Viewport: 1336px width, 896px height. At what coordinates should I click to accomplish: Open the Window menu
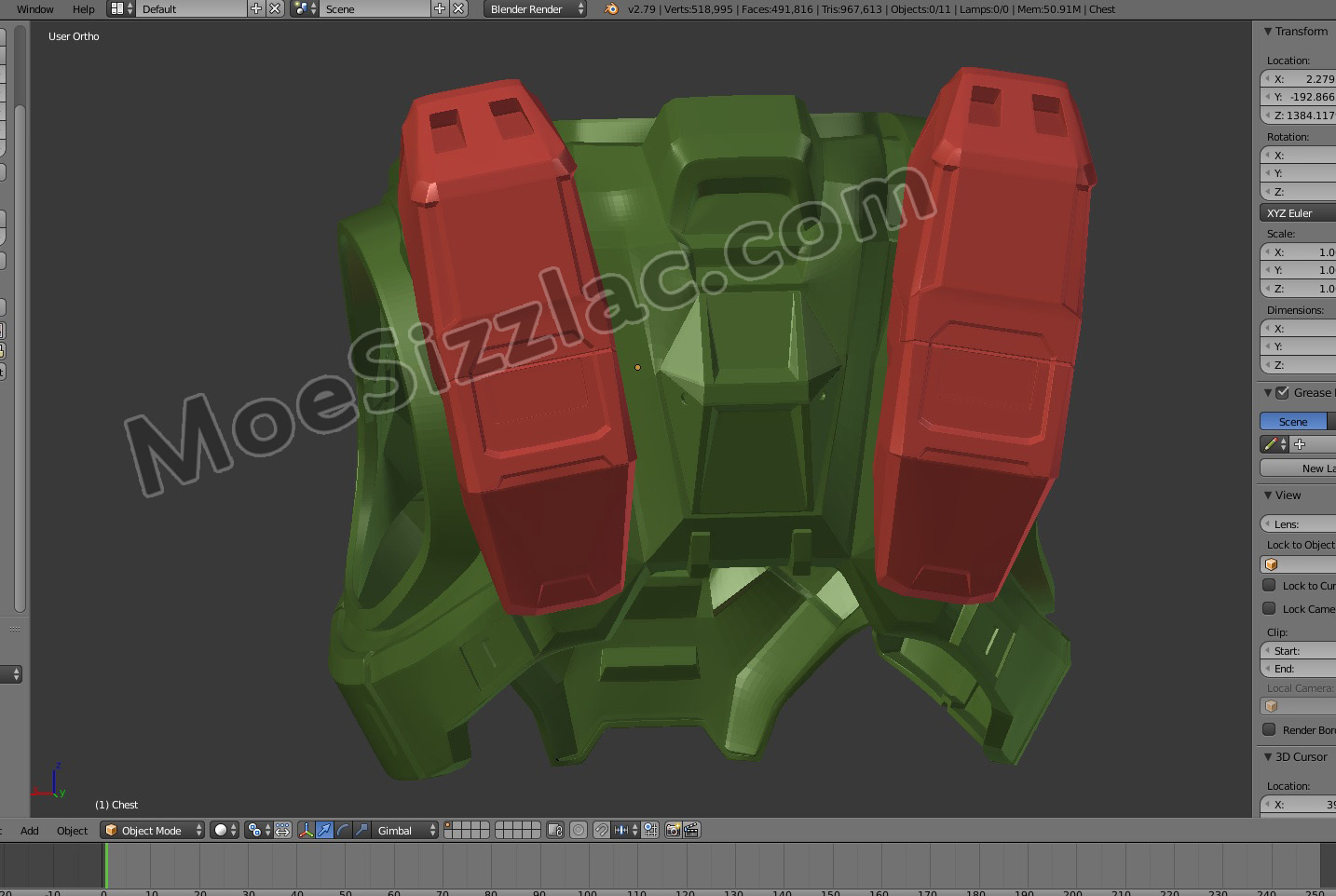tap(35, 9)
